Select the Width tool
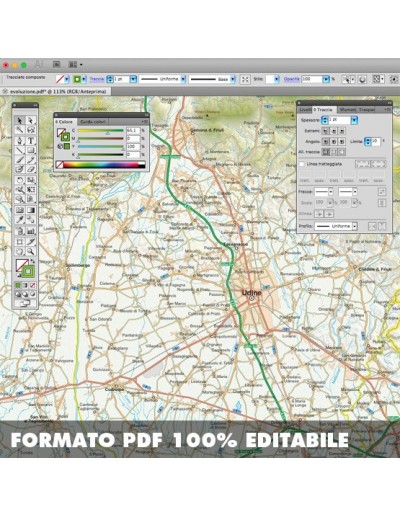400x517 pixels. [20, 190]
